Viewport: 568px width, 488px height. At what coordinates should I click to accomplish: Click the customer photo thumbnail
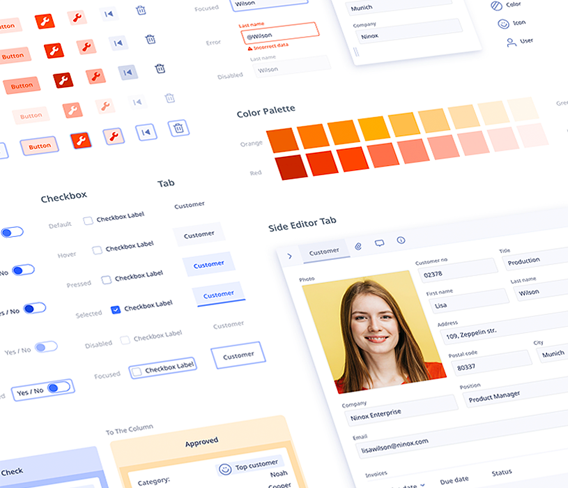pos(374,331)
